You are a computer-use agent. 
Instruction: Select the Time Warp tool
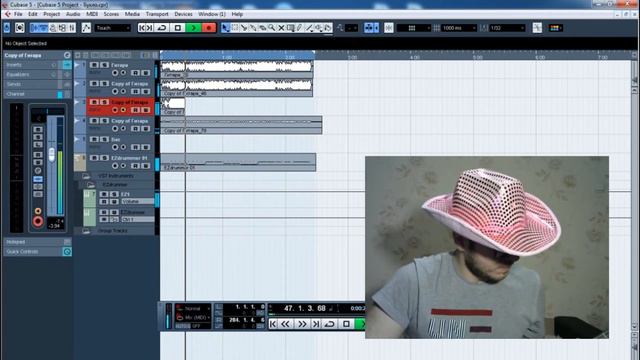(x=291, y=28)
